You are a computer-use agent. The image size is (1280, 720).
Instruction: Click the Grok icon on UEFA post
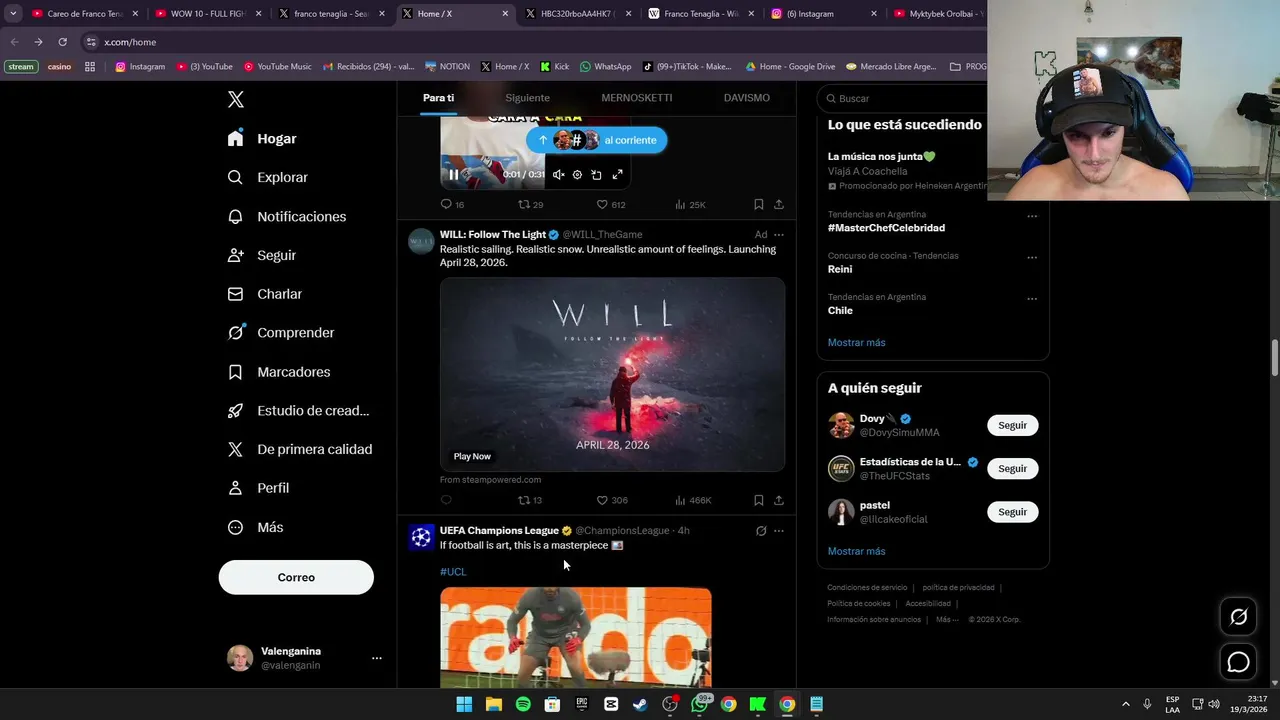click(x=761, y=531)
